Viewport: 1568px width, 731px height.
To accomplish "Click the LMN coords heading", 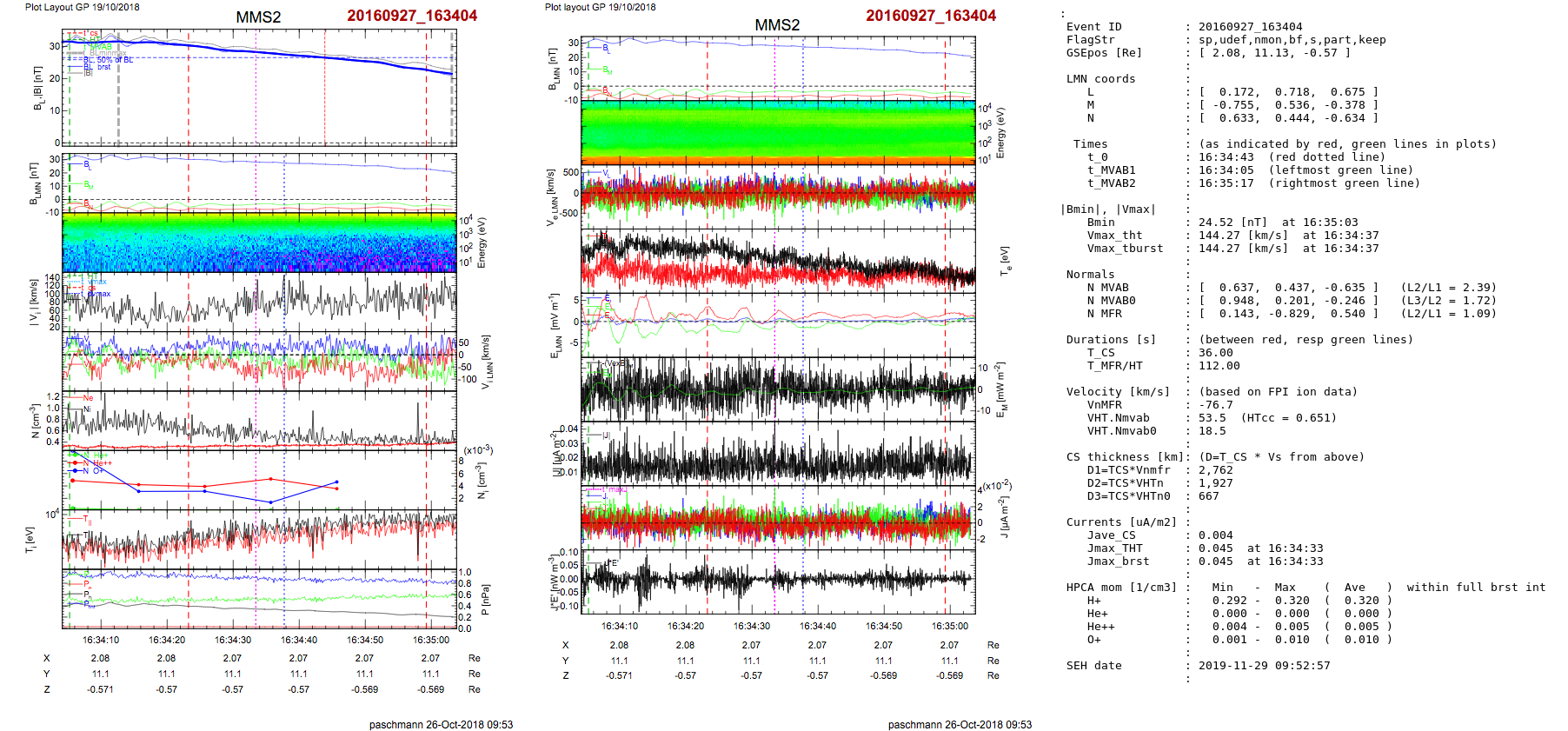I will click(1100, 79).
